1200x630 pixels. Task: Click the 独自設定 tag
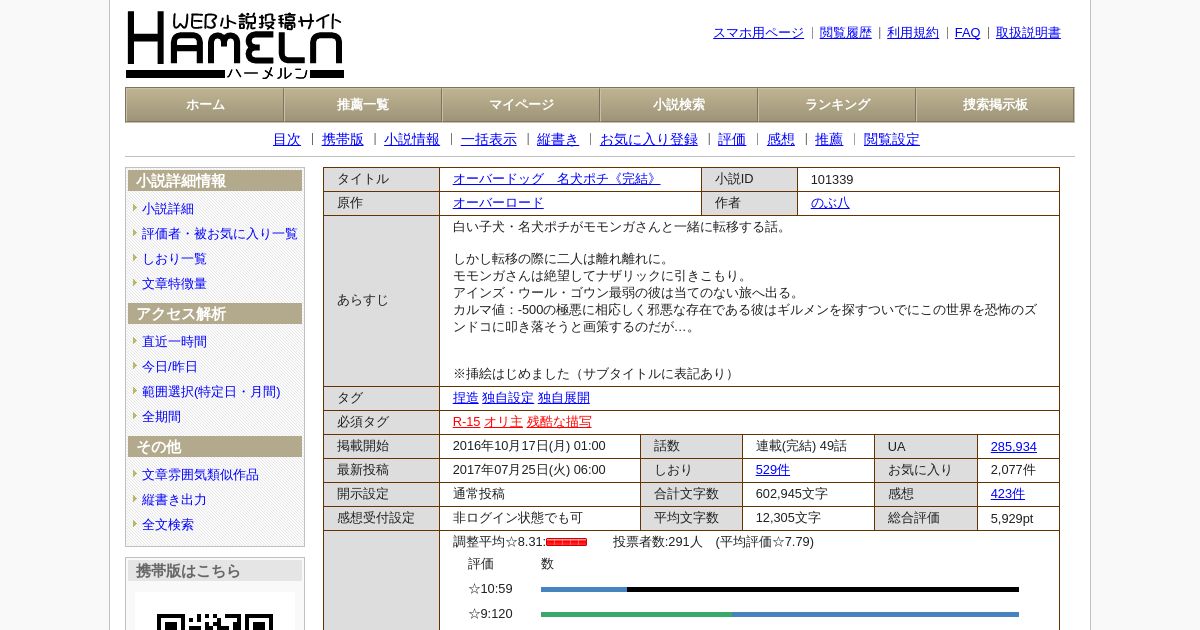508,398
